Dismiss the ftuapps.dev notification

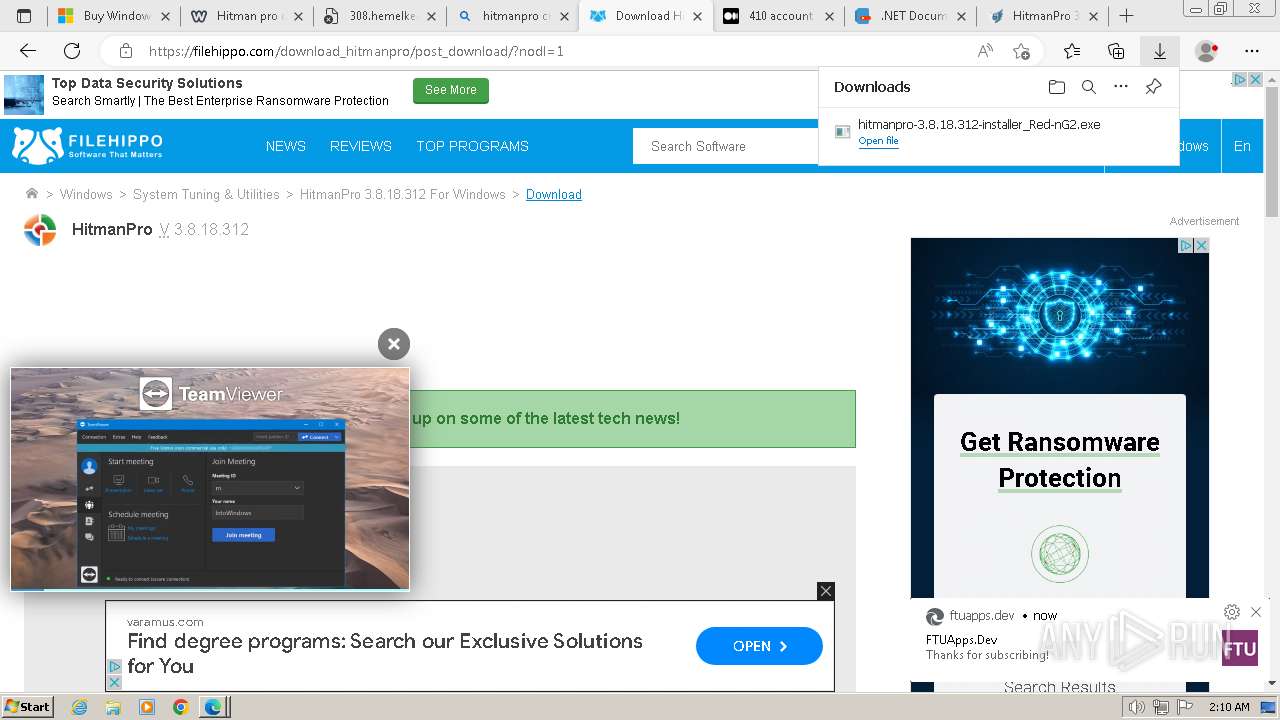click(x=1256, y=612)
